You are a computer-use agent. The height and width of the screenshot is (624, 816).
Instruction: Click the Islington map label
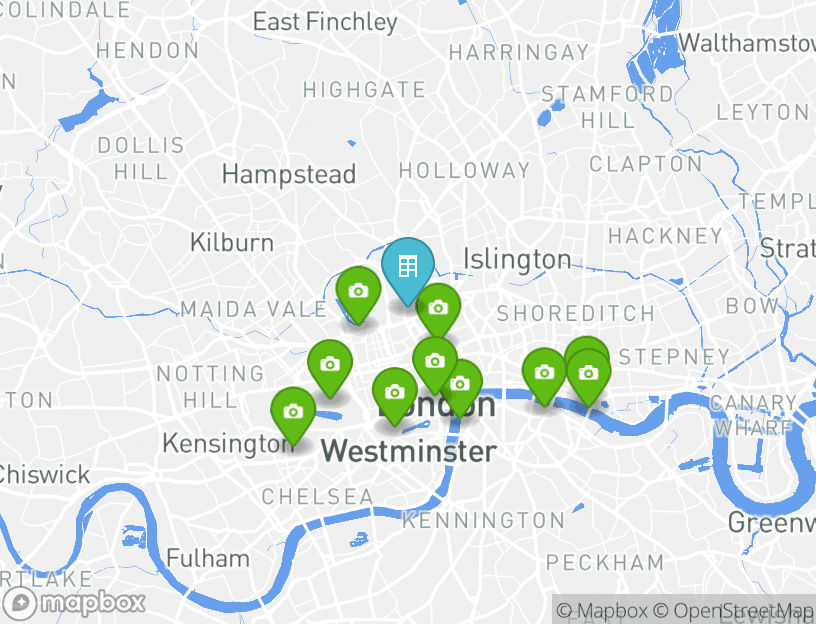(517, 259)
